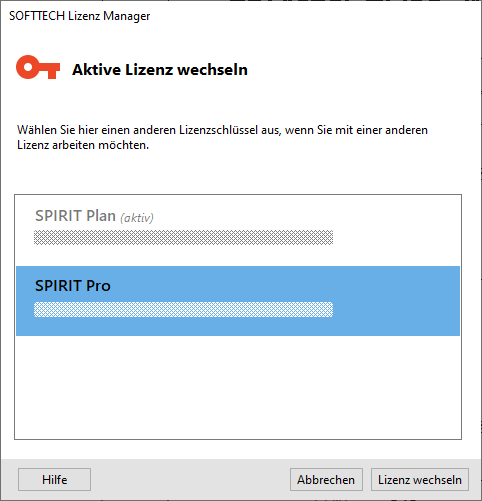
Task: Click the text line Lizenz arbeiten möchten
Action: [x=83, y=145]
